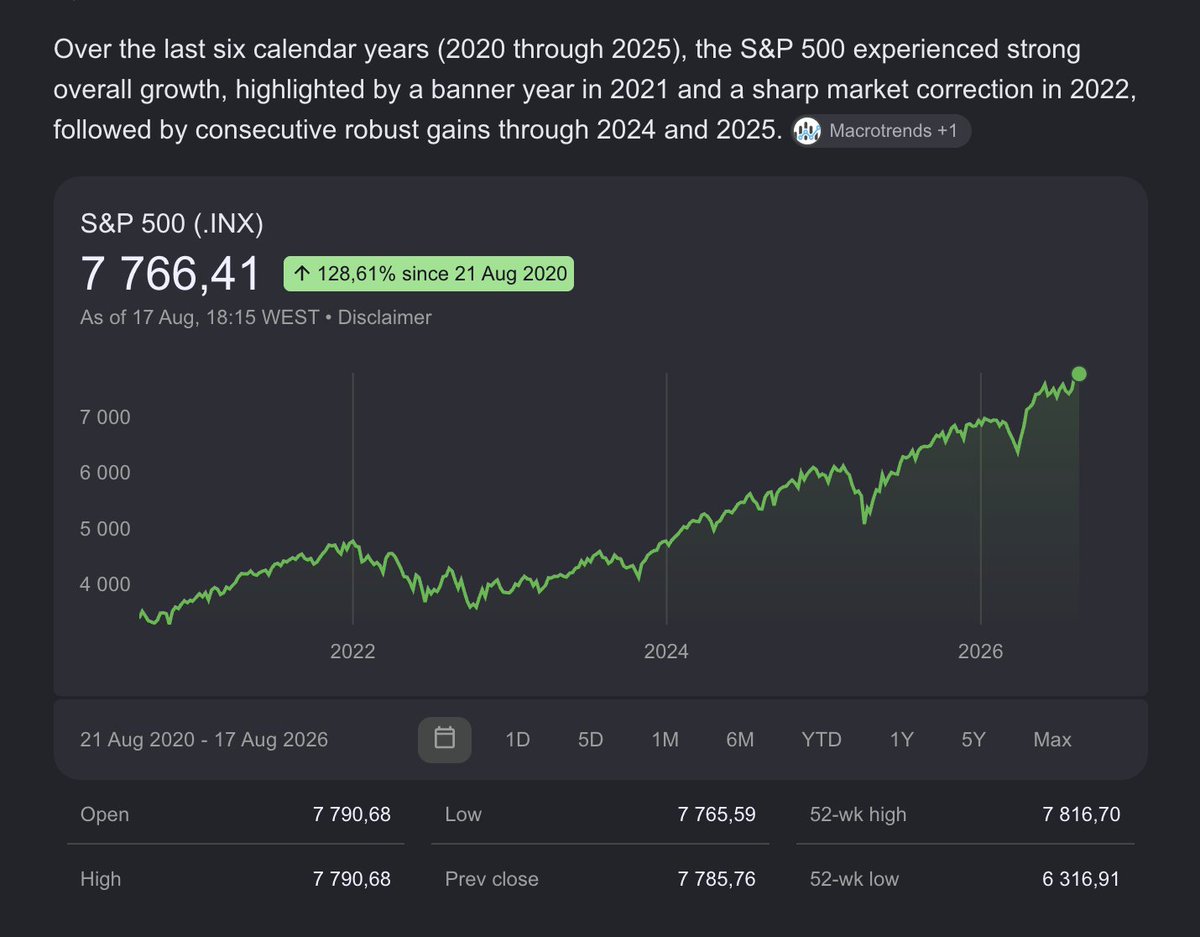Switch chart to 1M range

(x=665, y=740)
